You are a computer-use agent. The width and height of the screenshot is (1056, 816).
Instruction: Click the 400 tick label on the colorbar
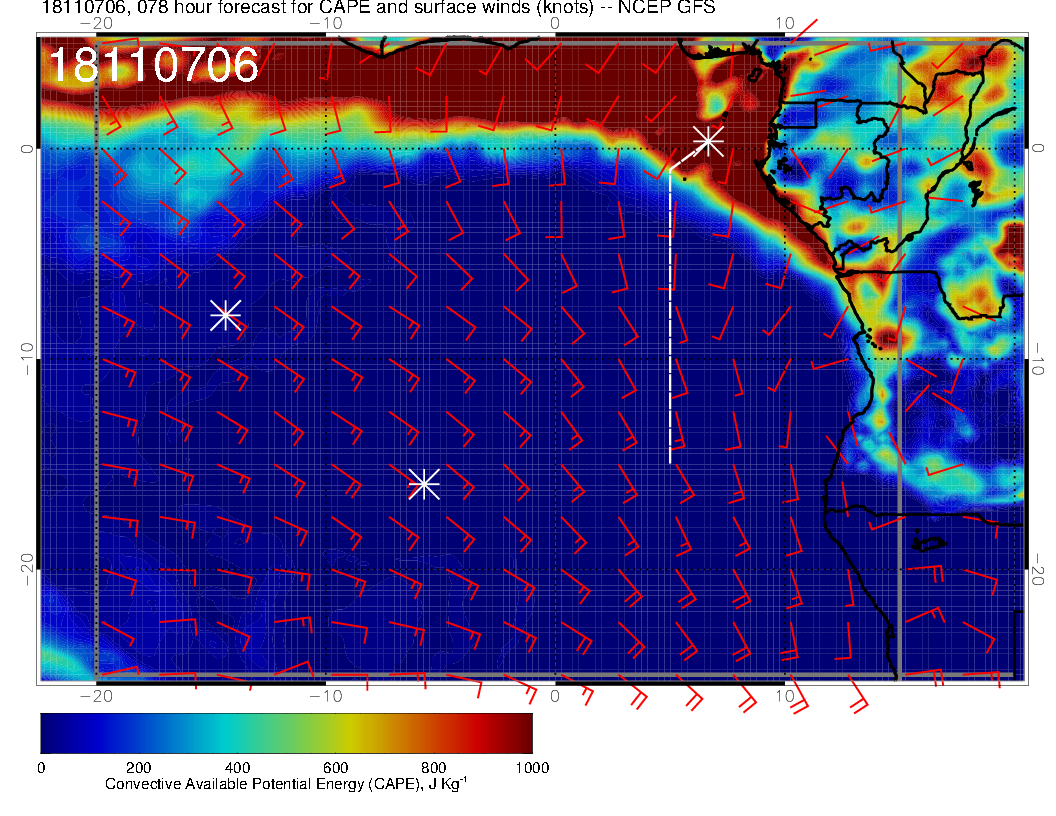tap(237, 768)
